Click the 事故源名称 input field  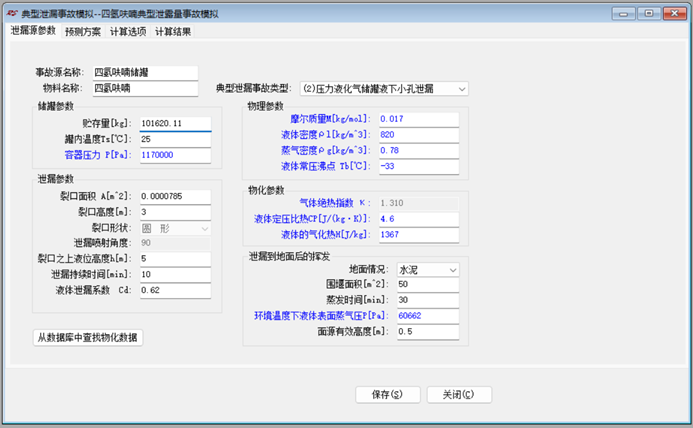(x=145, y=73)
